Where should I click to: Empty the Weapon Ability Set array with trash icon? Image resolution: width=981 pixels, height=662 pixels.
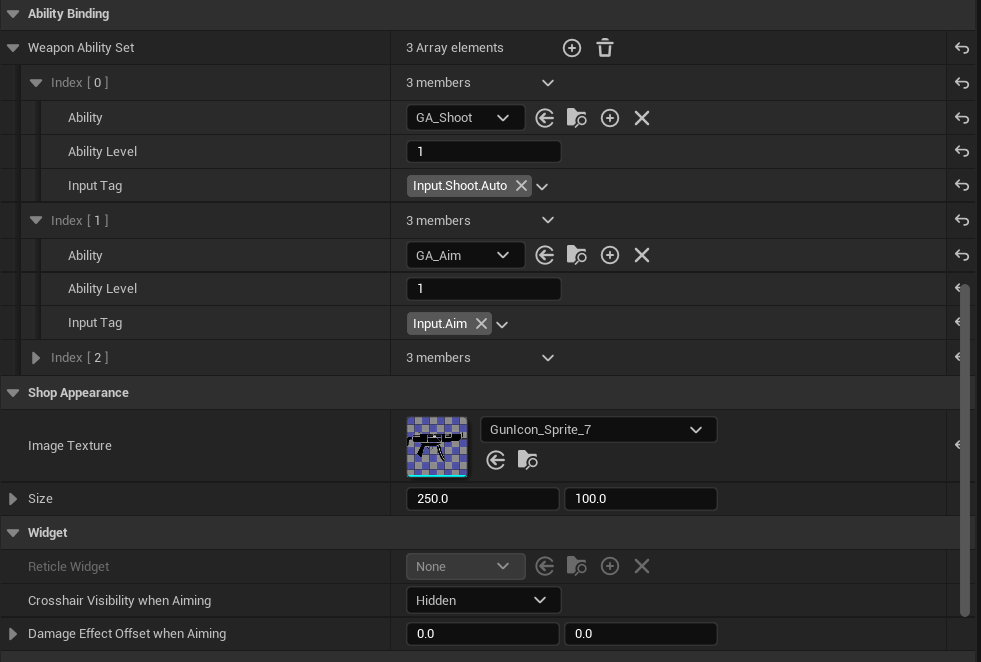(605, 48)
